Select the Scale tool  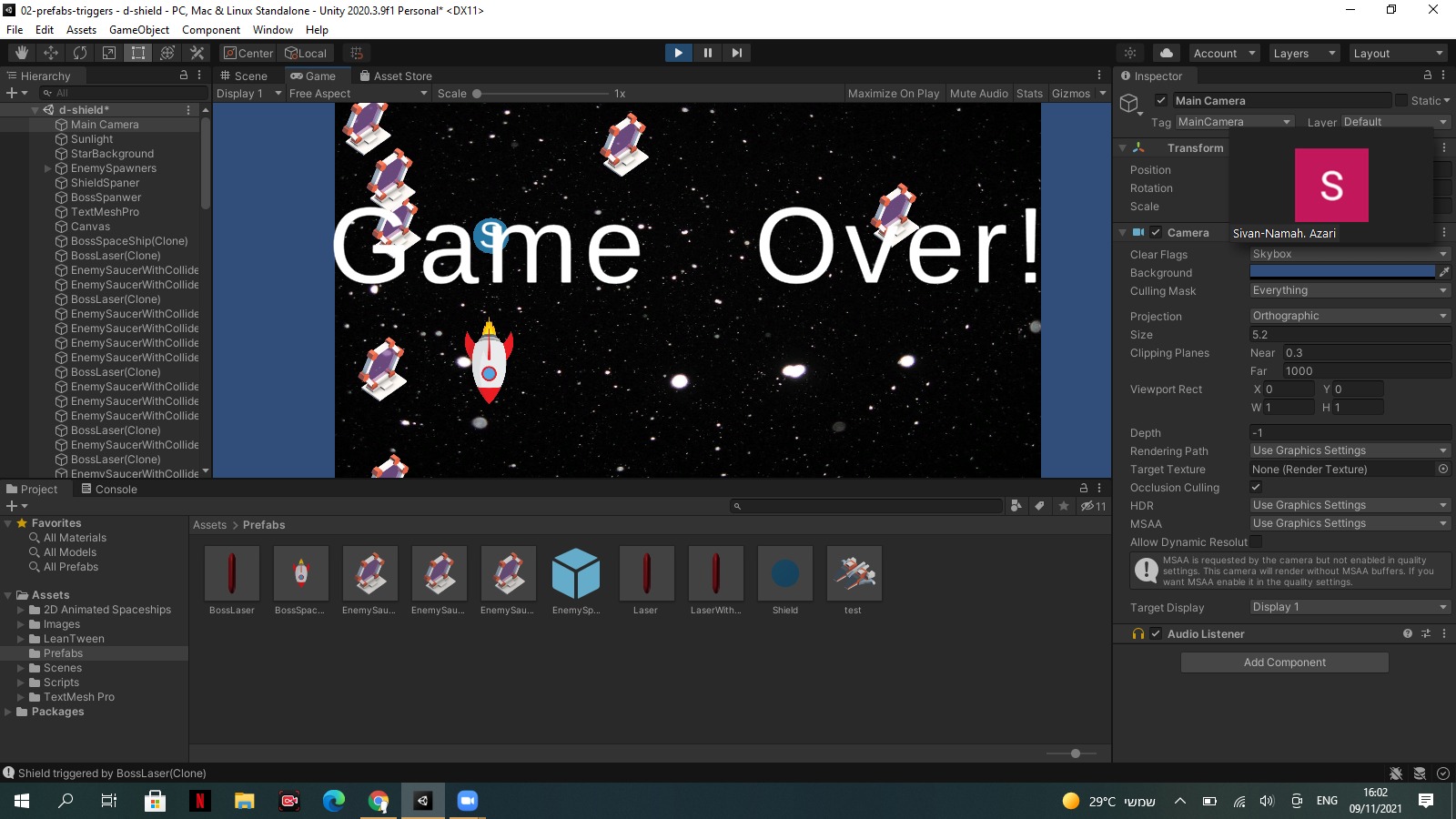[x=108, y=52]
